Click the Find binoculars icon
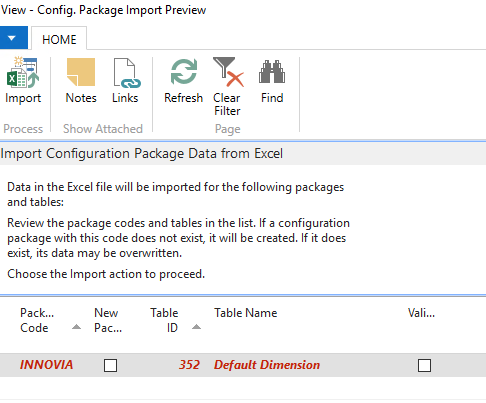 pos(272,72)
